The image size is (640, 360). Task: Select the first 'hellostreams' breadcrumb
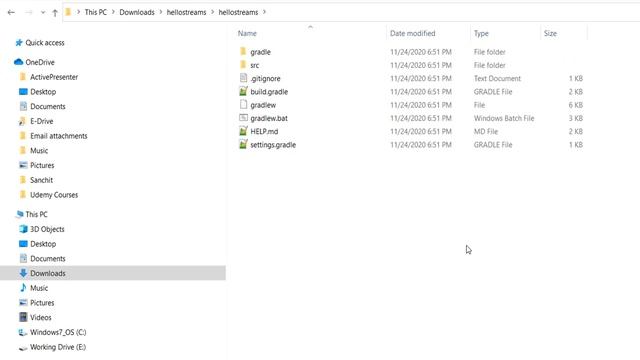click(x=186, y=12)
